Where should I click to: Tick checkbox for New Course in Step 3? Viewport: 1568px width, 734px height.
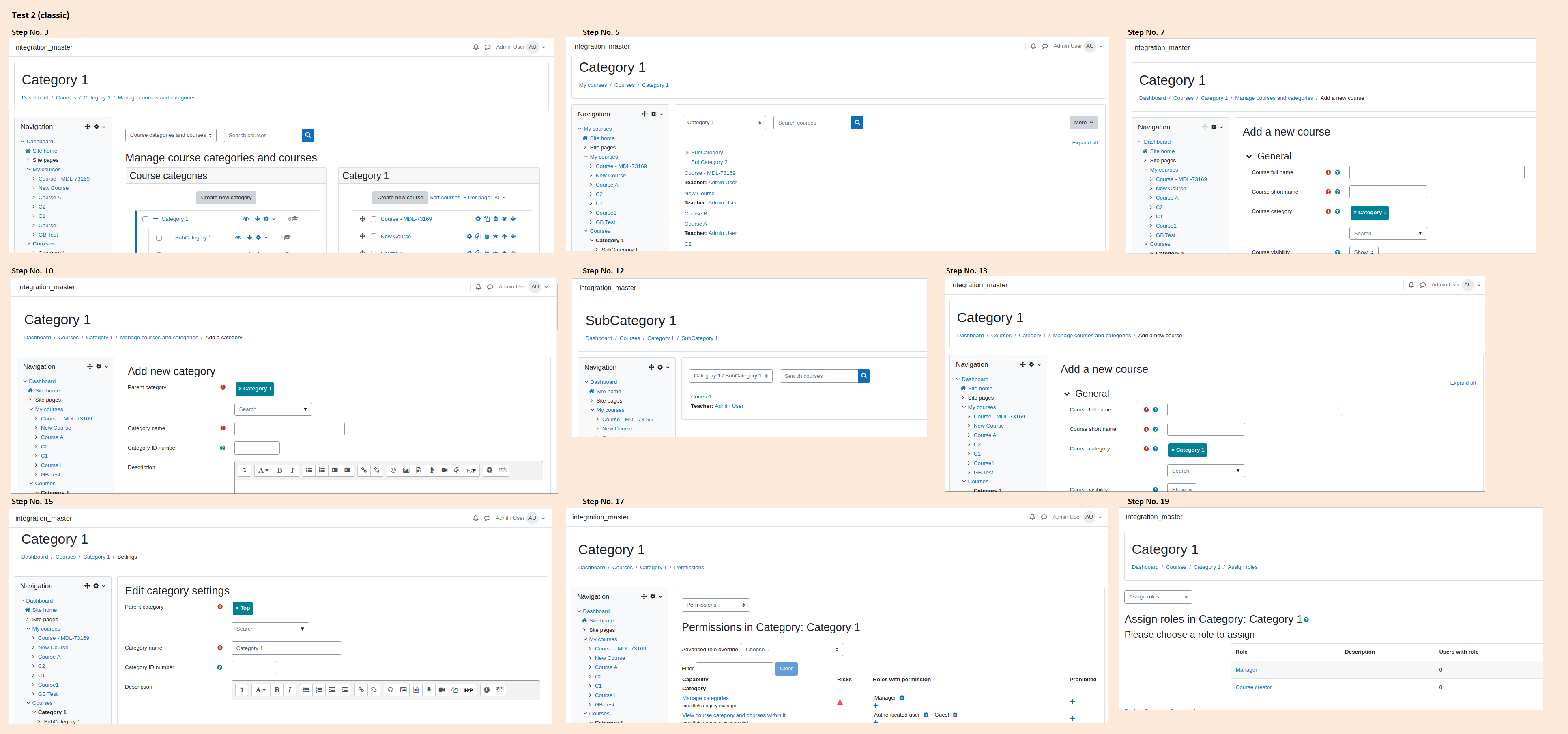pyautogui.click(x=374, y=237)
